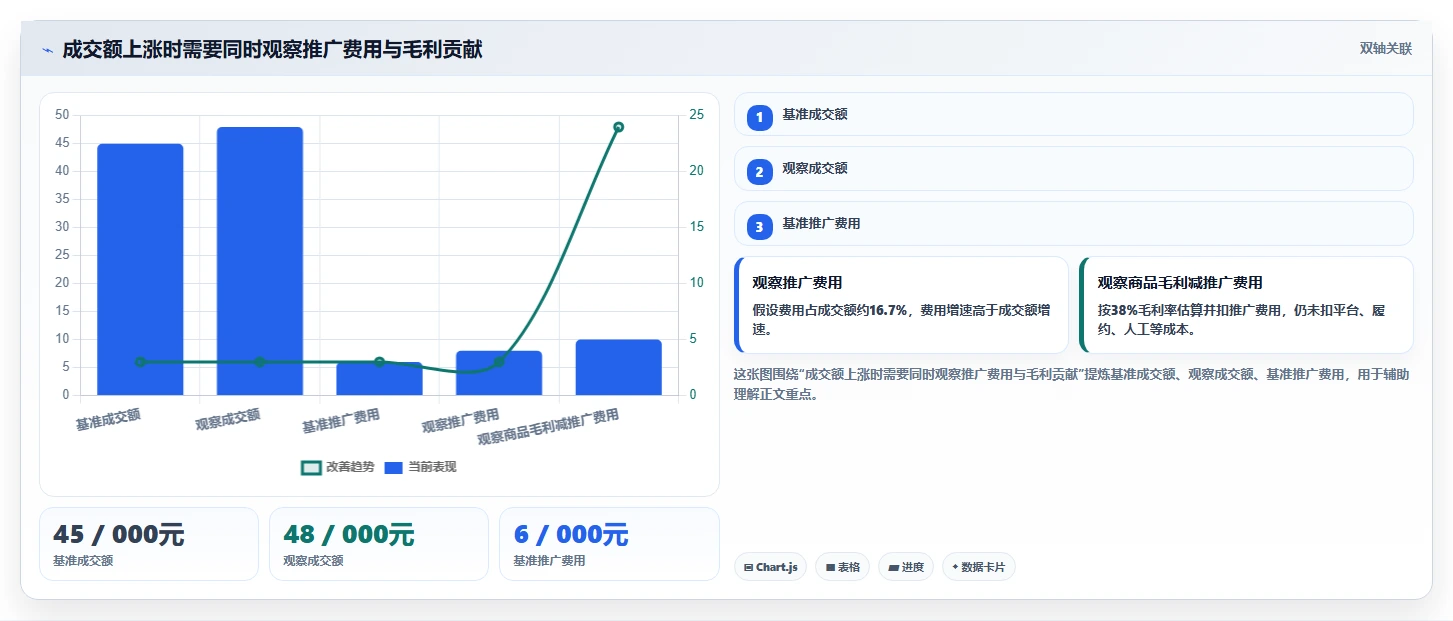
Task: Open the 观察推广费用 info card
Action: (x=901, y=305)
